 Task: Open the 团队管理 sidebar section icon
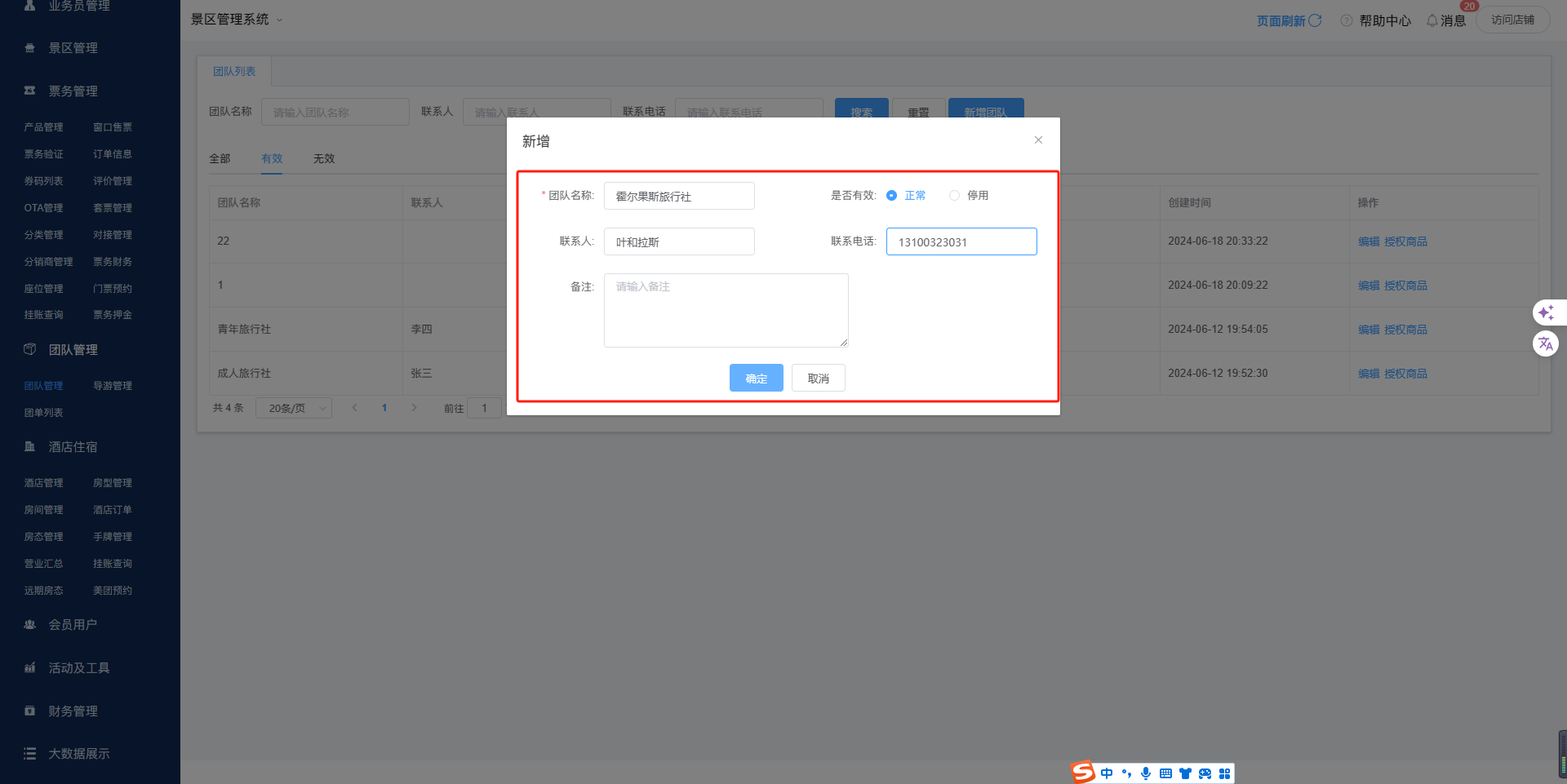tap(30, 349)
